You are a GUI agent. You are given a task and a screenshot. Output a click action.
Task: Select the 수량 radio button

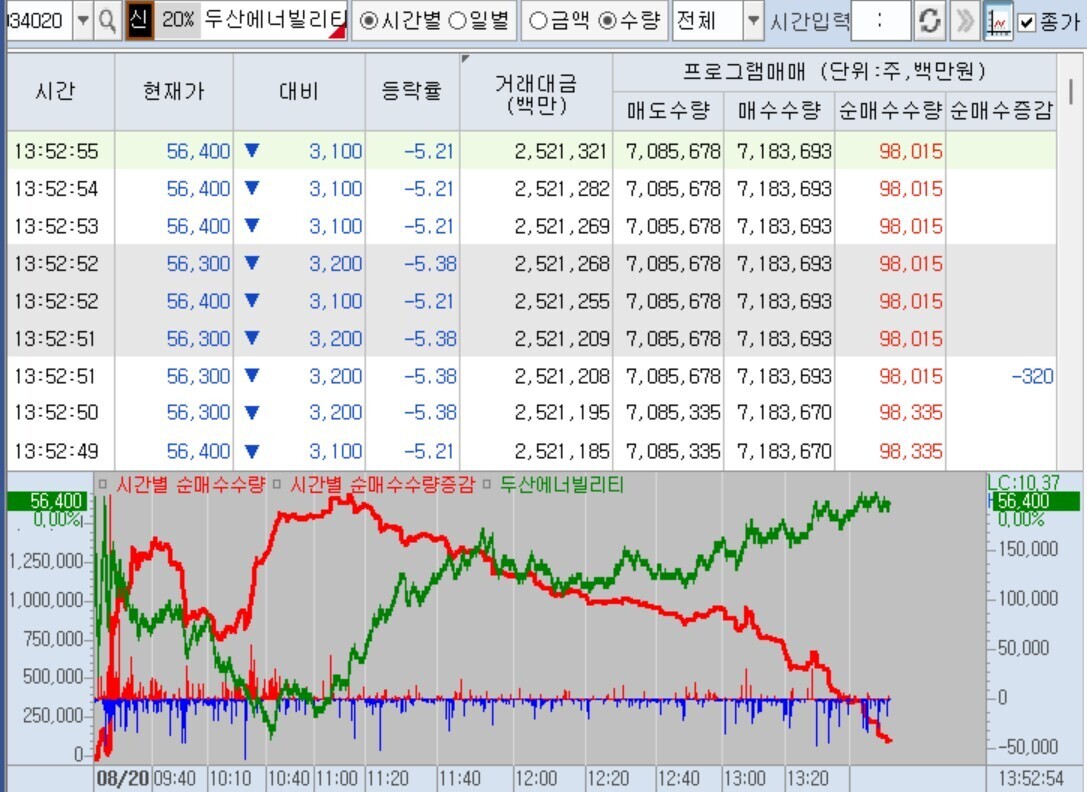(607, 21)
